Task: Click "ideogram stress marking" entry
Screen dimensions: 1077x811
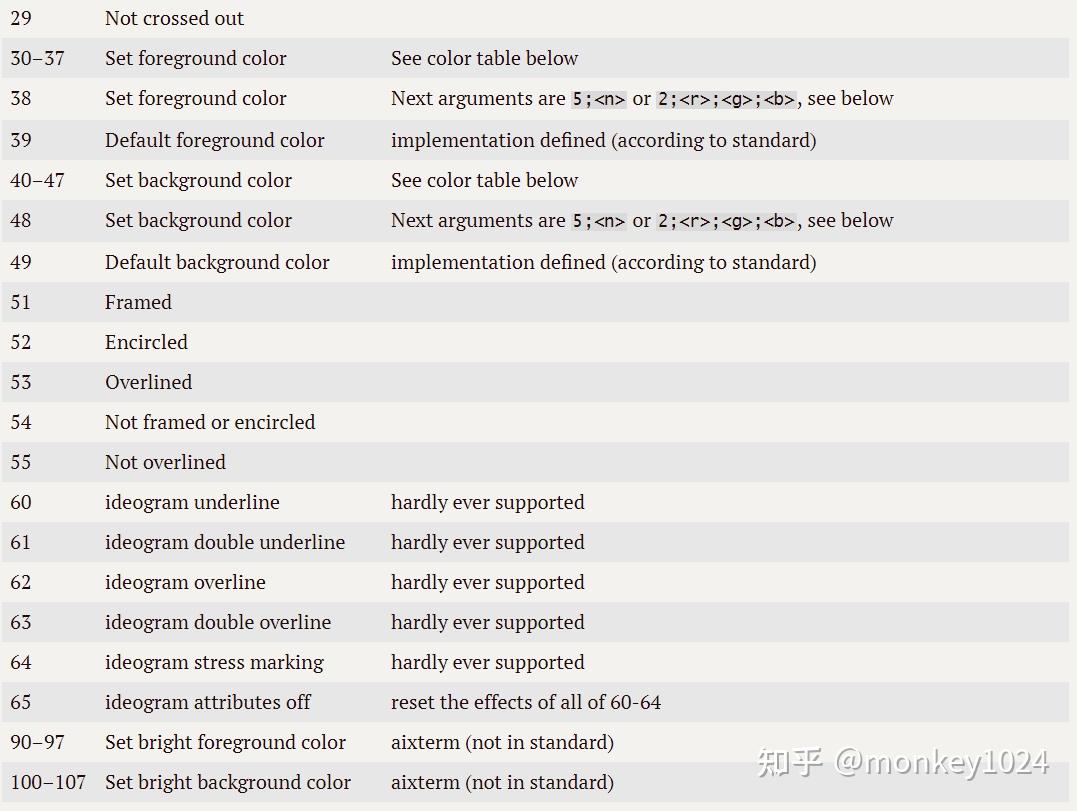Action: pyautogui.click(x=214, y=662)
